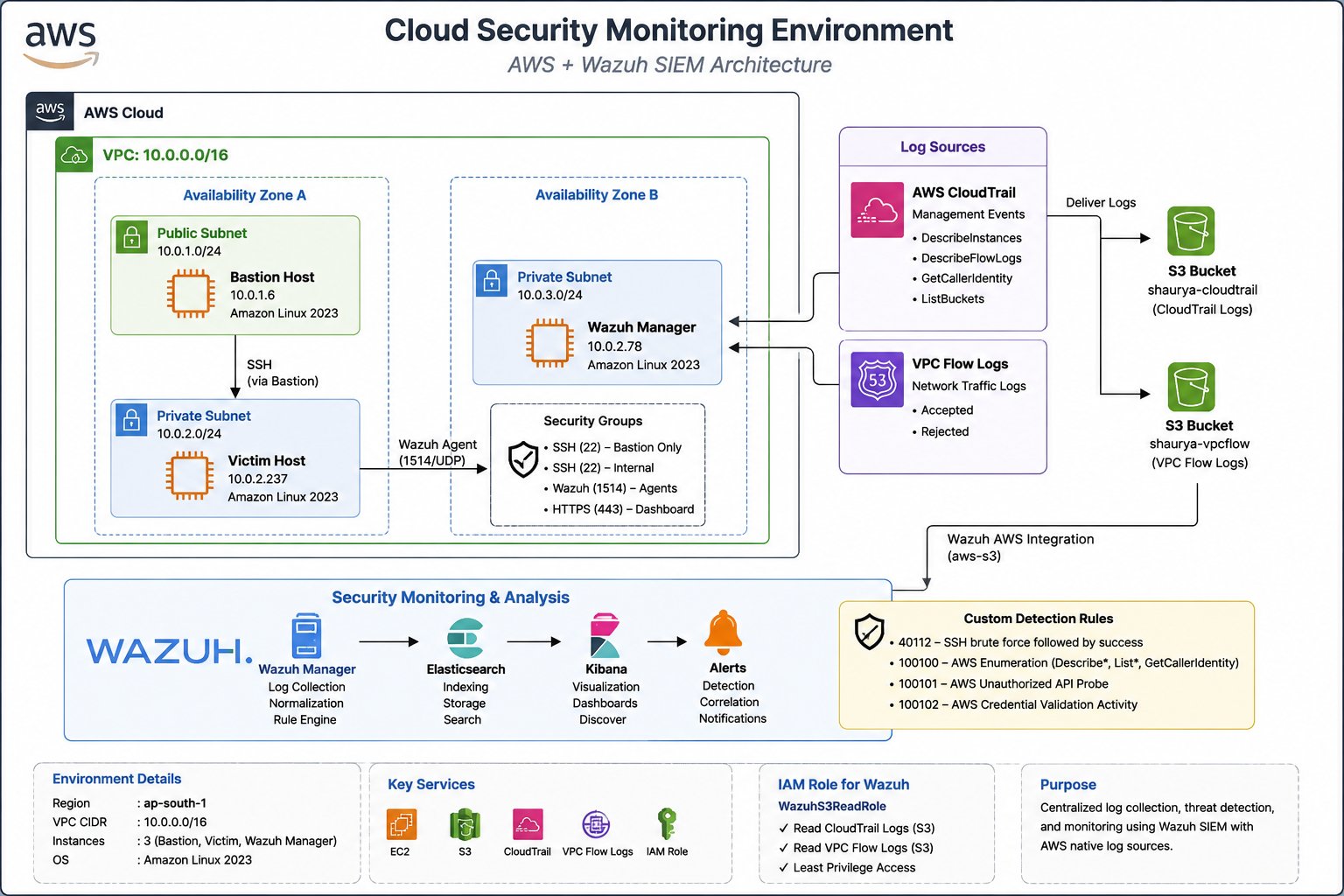This screenshot has width=1344, height=896.
Task: Select the CloudTrail icon in Key Services
Action: [528, 824]
